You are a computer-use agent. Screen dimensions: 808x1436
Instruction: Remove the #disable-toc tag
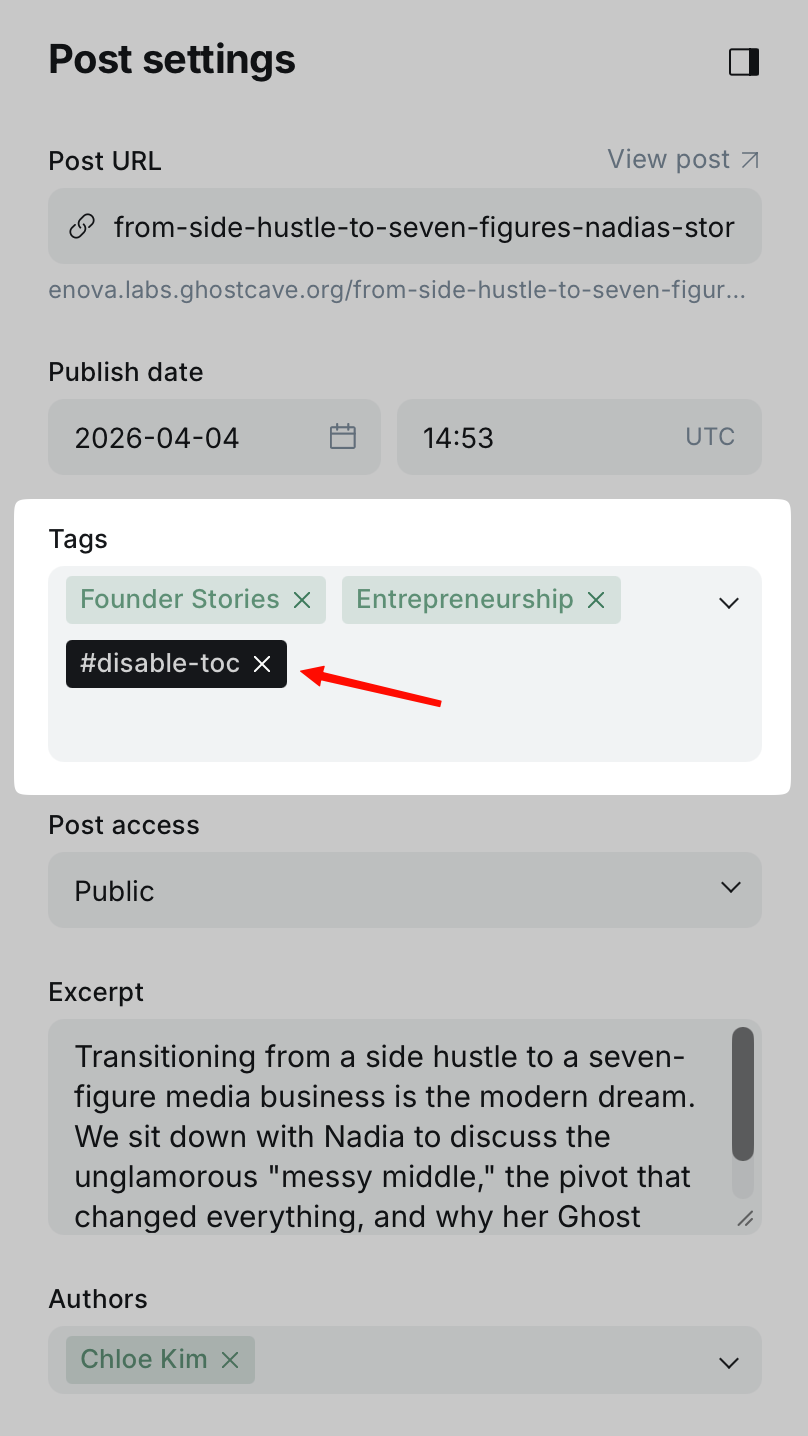click(x=262, y=664)
